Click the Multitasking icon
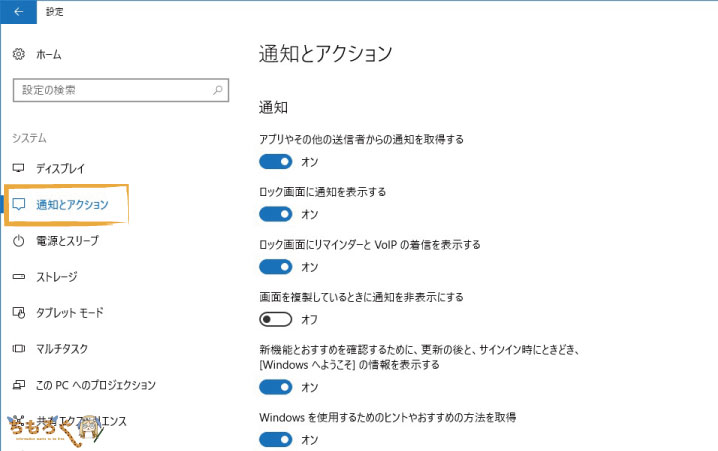The height and width of the screenshot is (451, 718). tap(18, 348)
